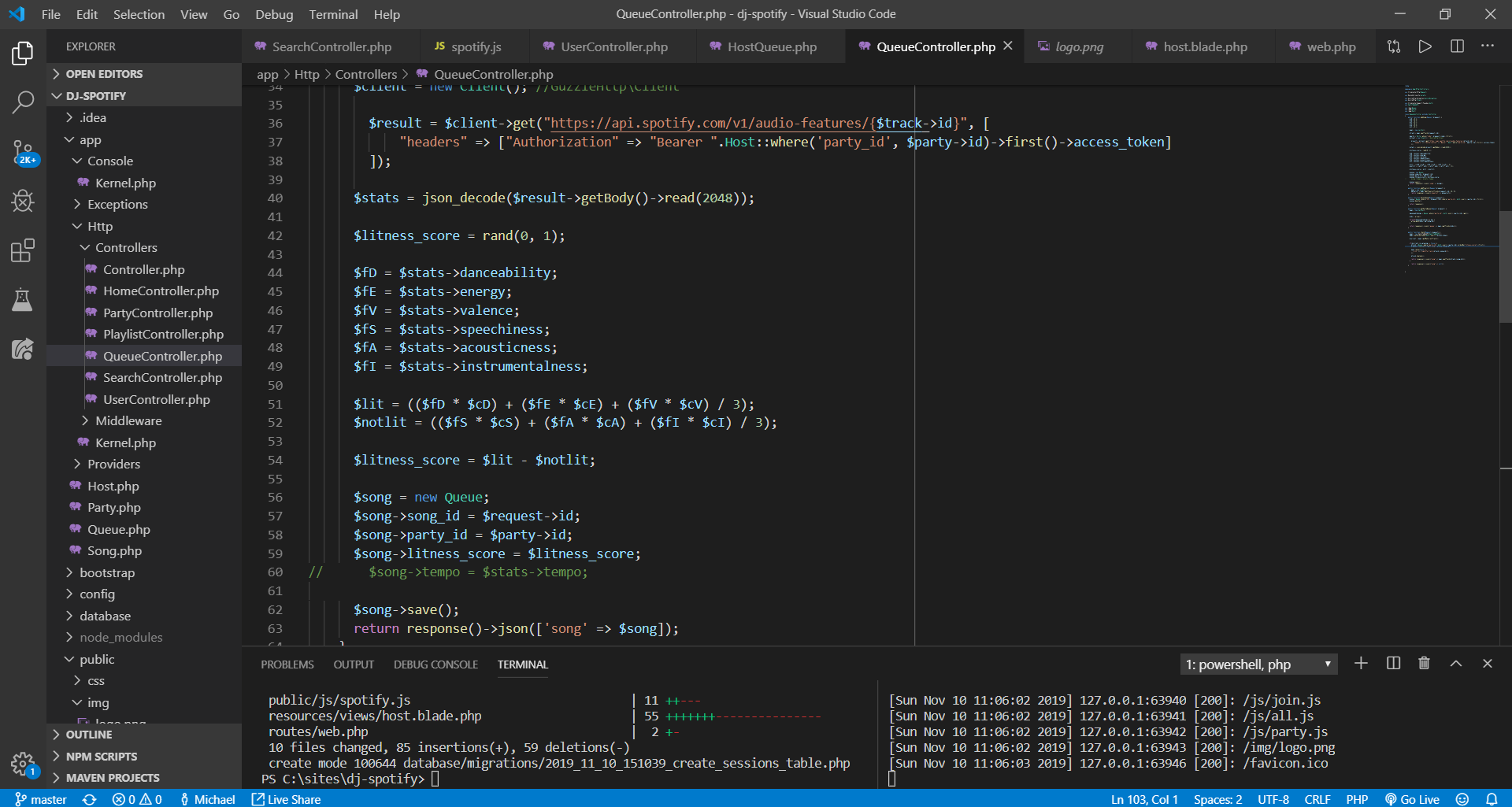This screenshot has width=1512, height=807.
Task: Click the Live Share status button
Action: pos(286,799)
